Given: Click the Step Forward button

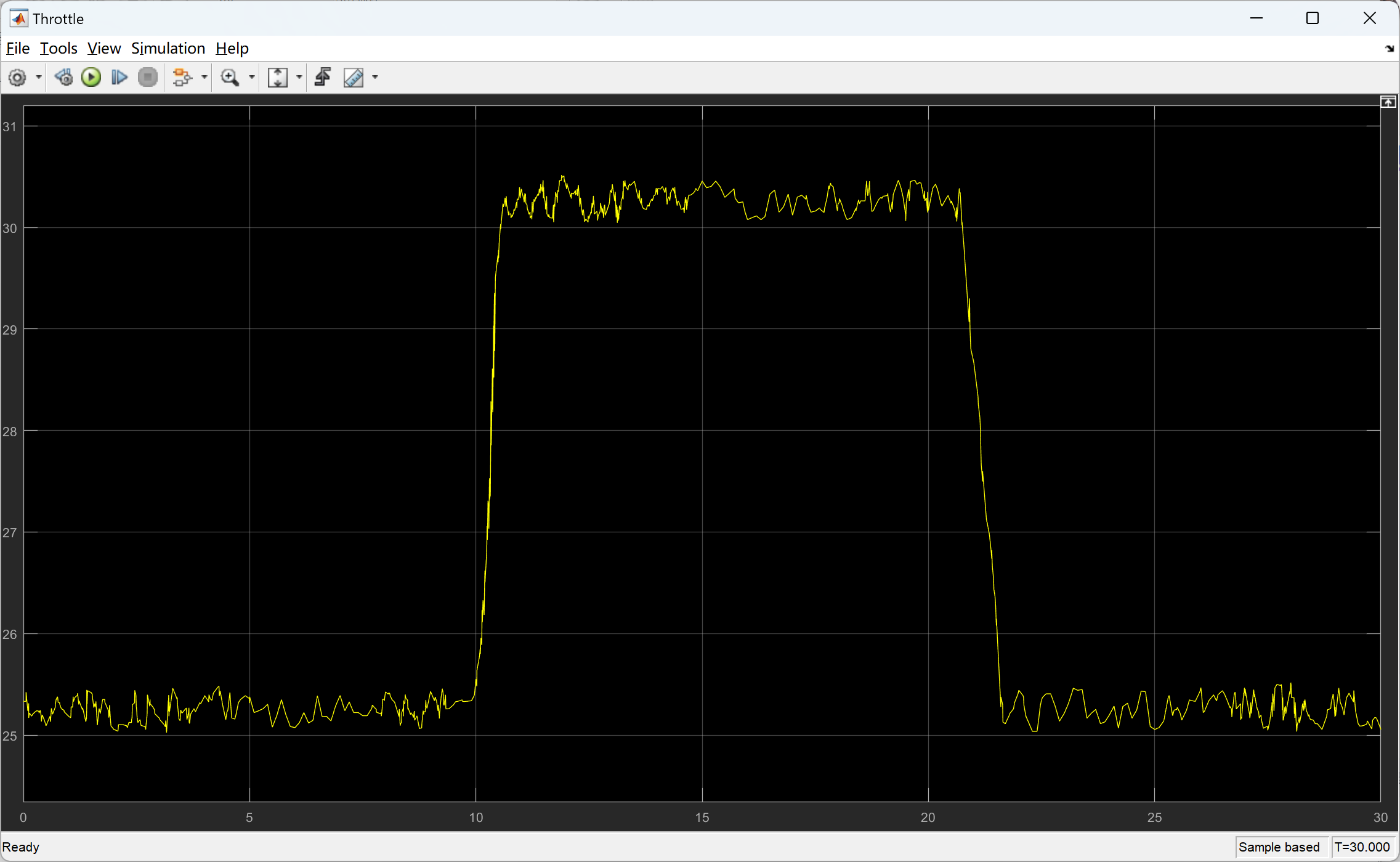Looking at the screenshot, I should 119,78.
